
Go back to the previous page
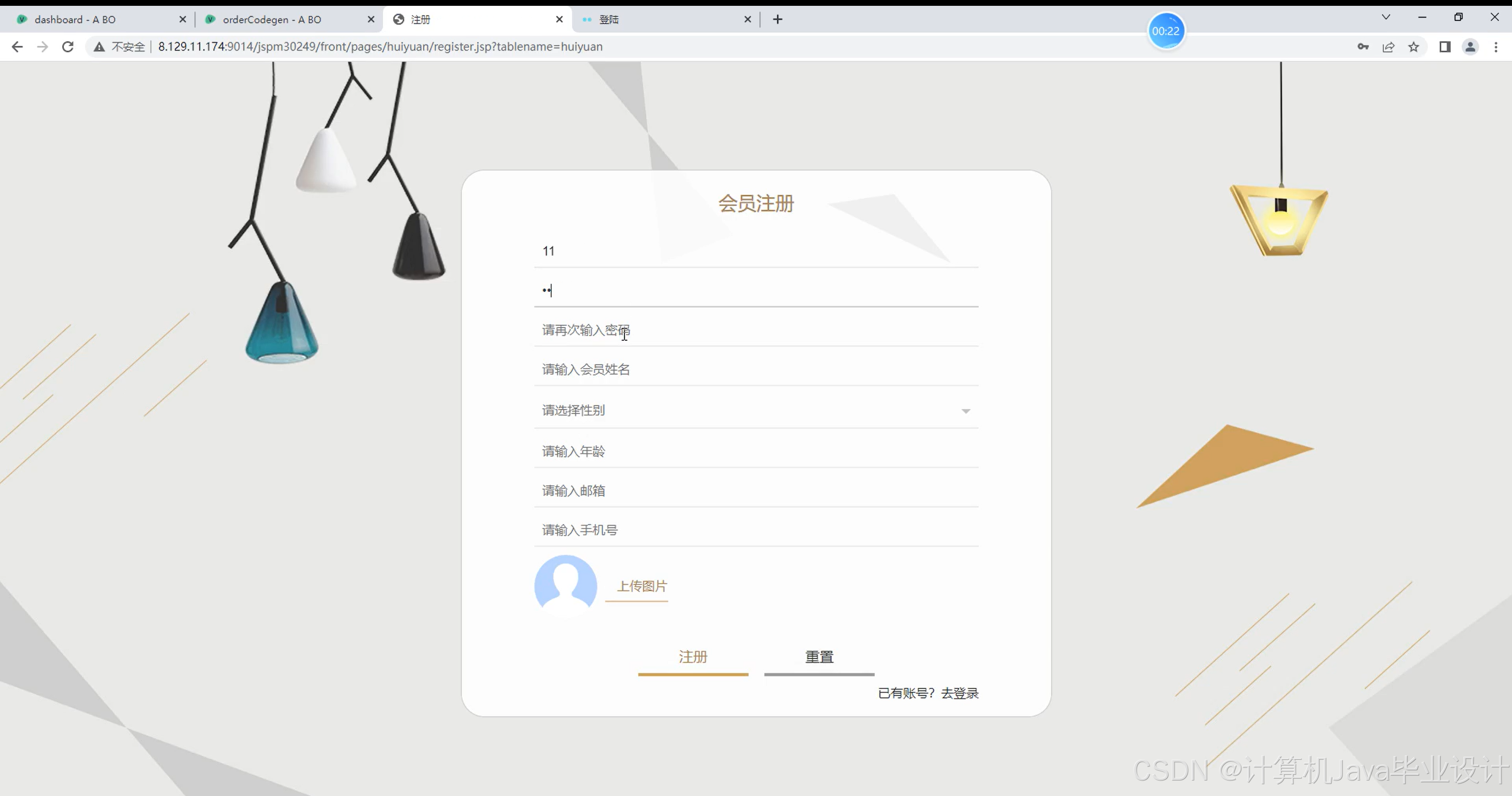click(x=17, y=47)
